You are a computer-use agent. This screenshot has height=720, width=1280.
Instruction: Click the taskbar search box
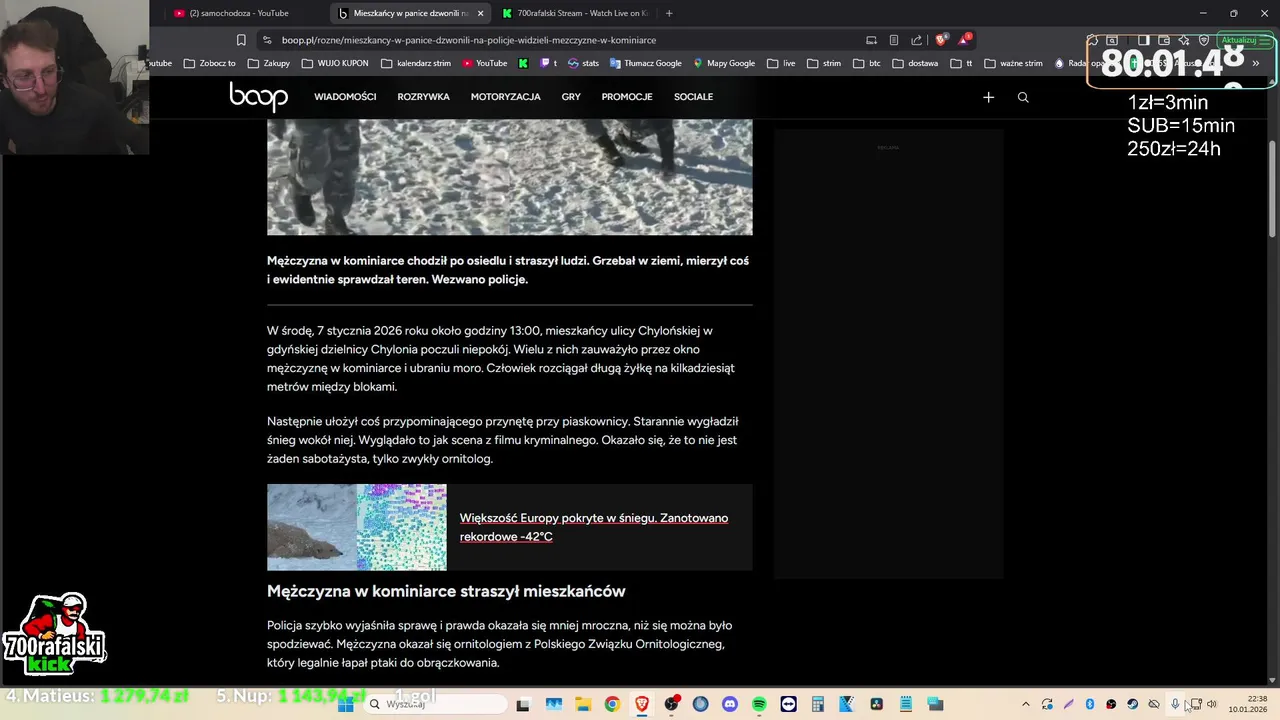pyautogui.click(x=435, y=704)
